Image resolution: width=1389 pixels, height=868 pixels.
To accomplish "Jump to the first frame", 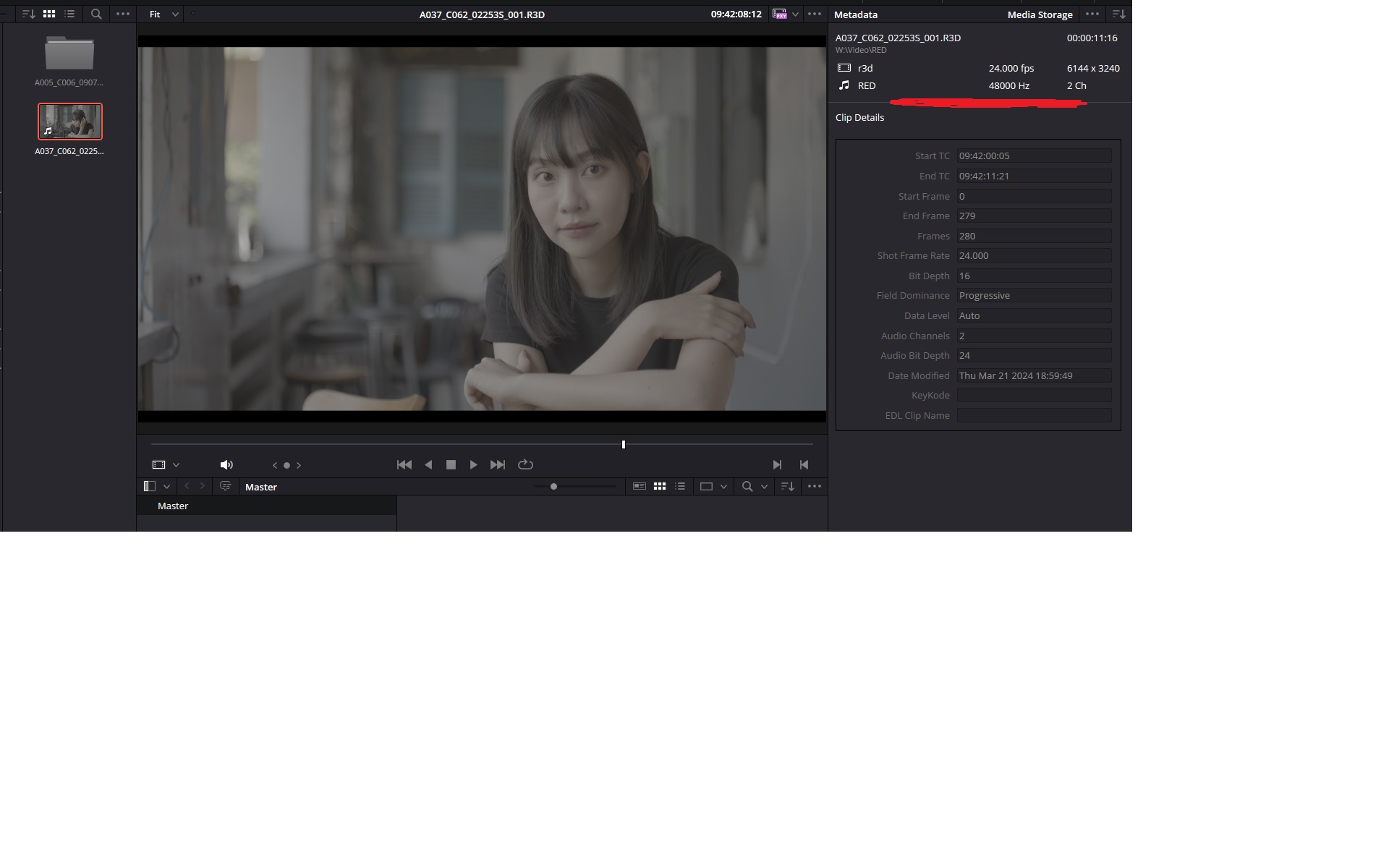I will [x=404, y=464].
